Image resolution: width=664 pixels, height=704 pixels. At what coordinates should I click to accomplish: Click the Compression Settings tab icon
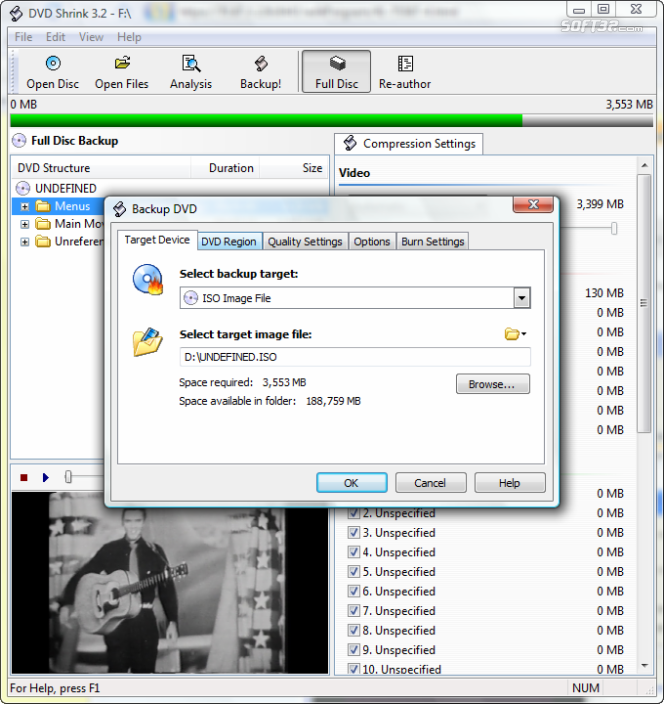[x=350, y=144]
